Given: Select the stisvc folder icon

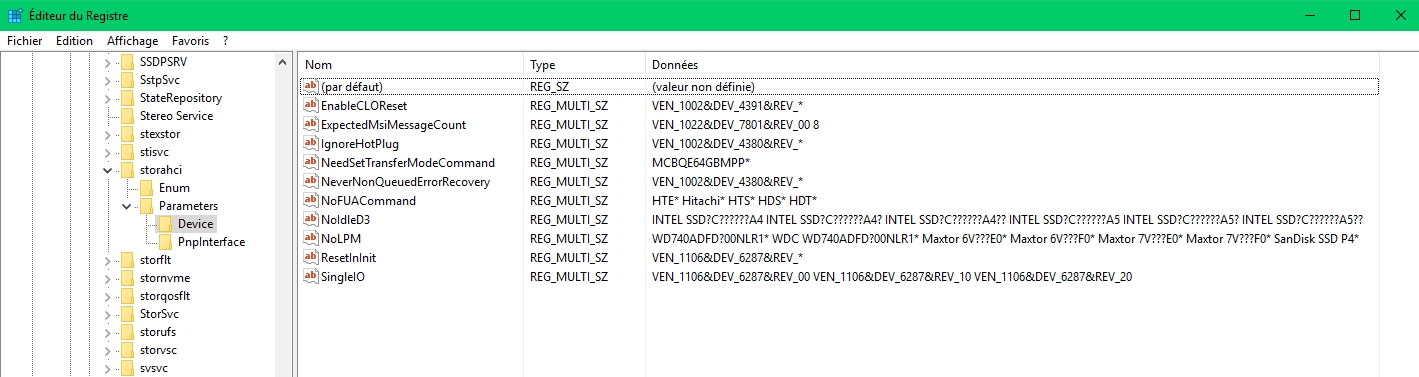Looking at the screenshot, I should click(x=127, y=152).
